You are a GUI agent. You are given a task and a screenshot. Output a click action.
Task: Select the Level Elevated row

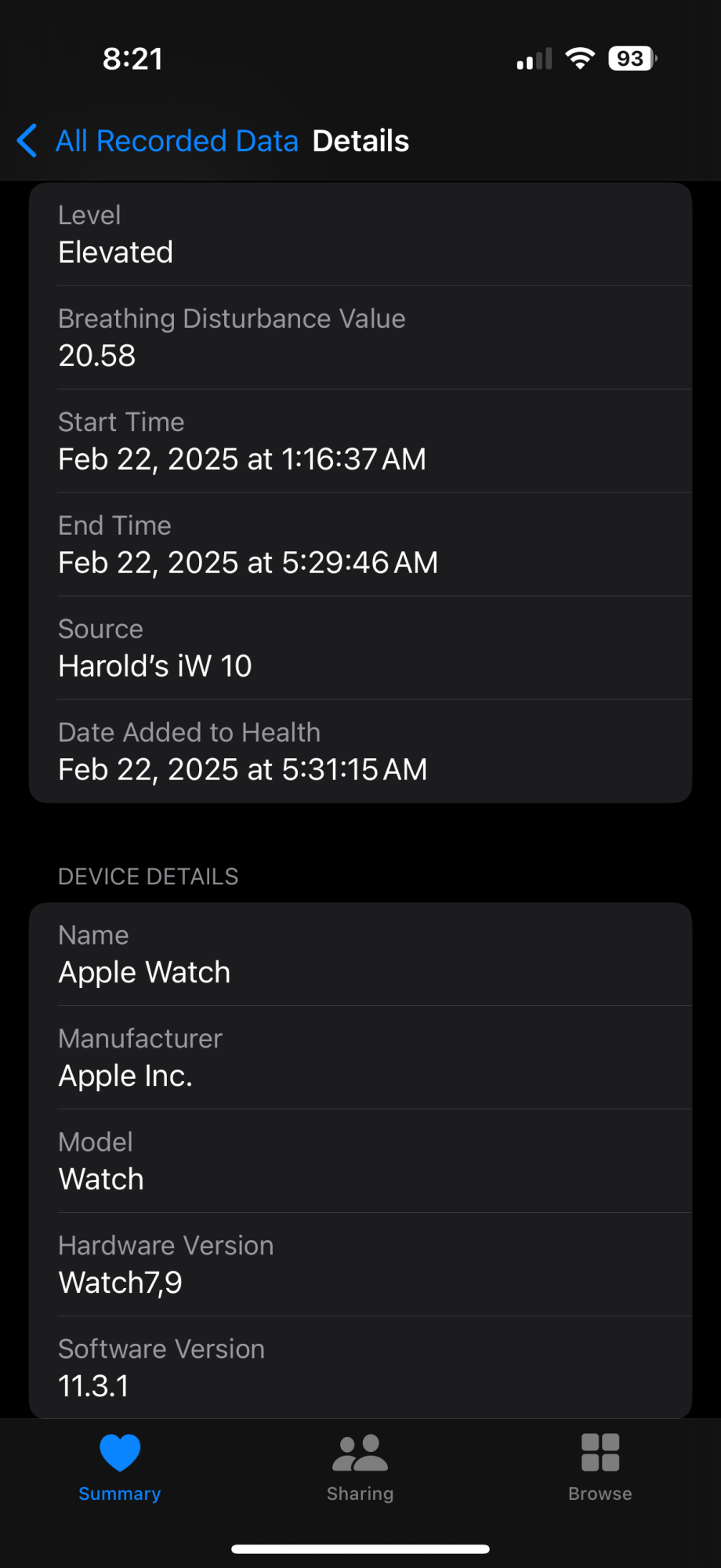click(x=360, y=234)
